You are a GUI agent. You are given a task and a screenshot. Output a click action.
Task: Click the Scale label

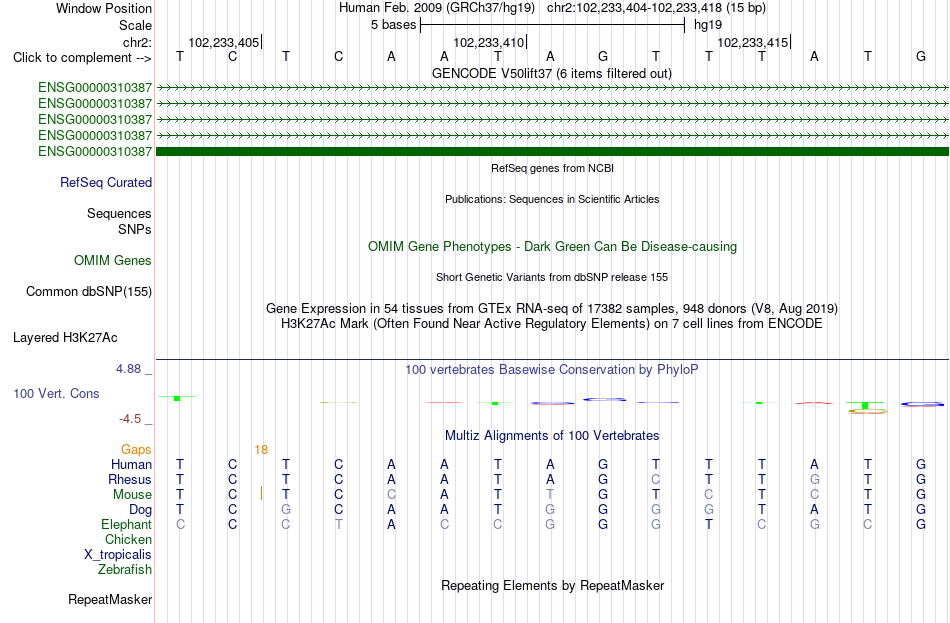pos(136,25)
